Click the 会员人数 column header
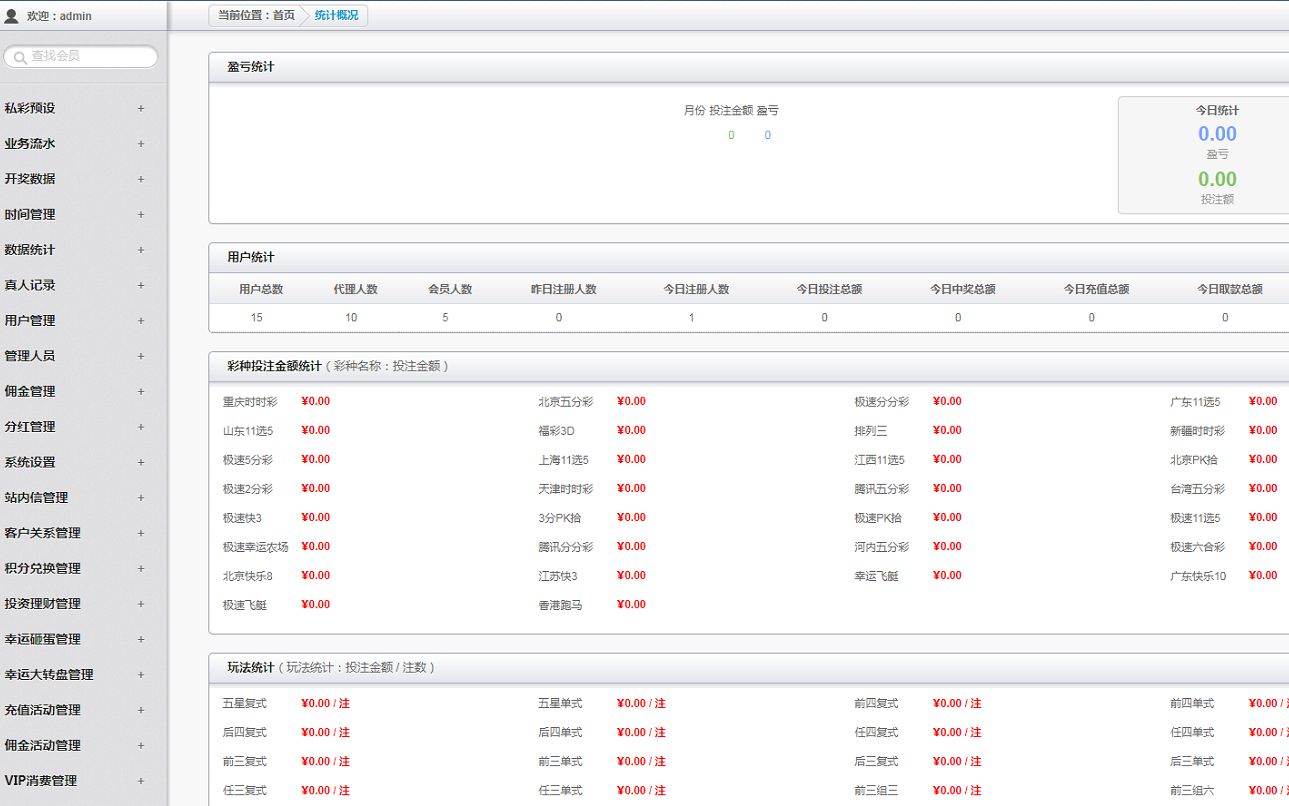The height and width of the screenshot is (806, 1289). [x=450, y=289]
